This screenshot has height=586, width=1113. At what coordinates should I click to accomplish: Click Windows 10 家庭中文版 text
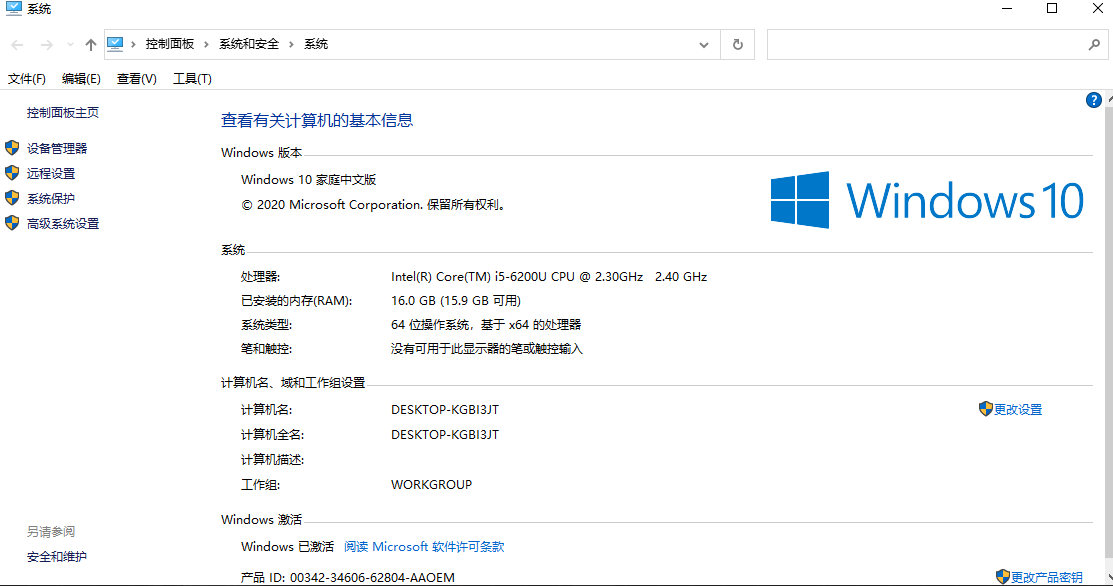click(x=308, y=179)
